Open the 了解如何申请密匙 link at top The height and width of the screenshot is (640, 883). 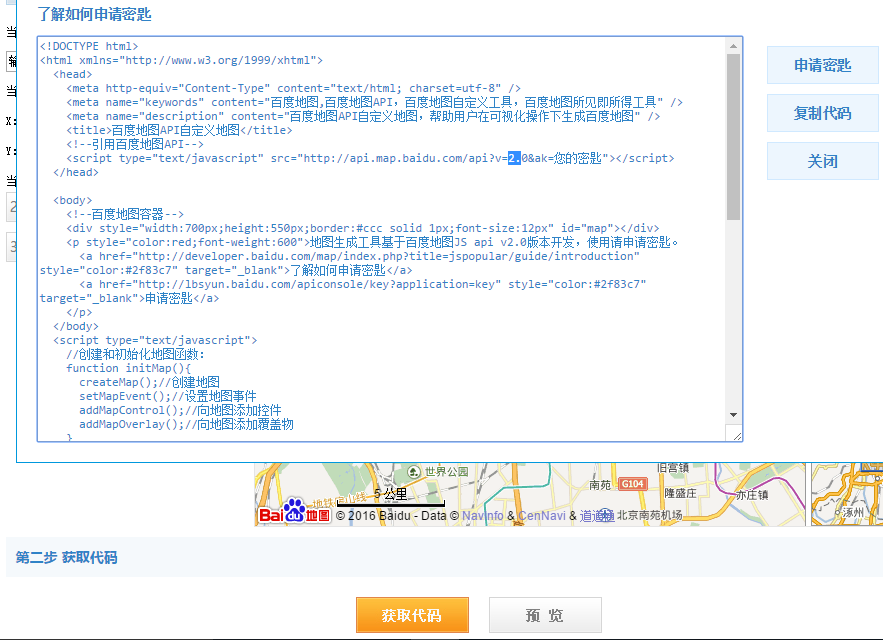95,14
